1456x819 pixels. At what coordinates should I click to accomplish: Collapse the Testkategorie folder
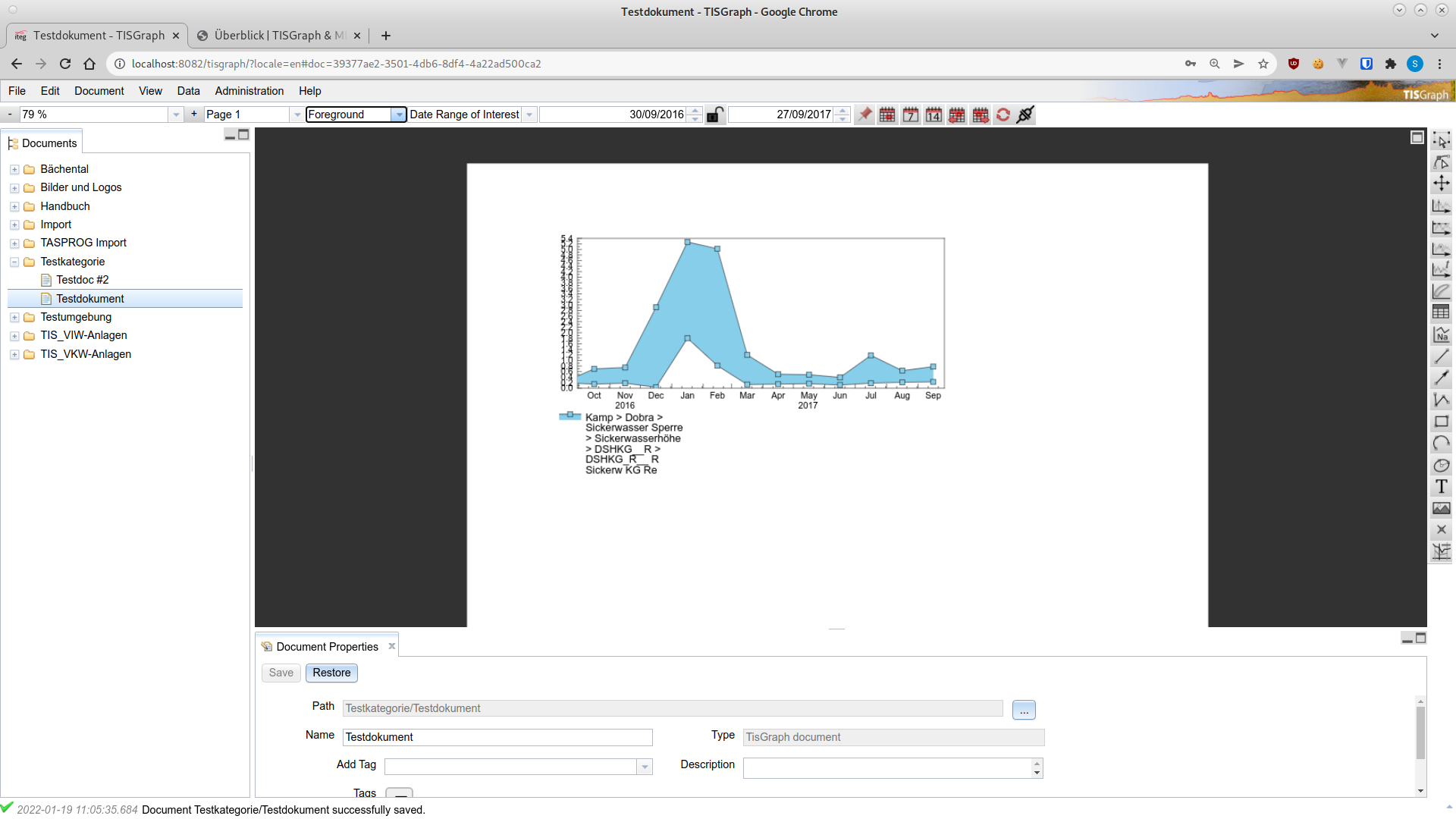coord(14,262)
